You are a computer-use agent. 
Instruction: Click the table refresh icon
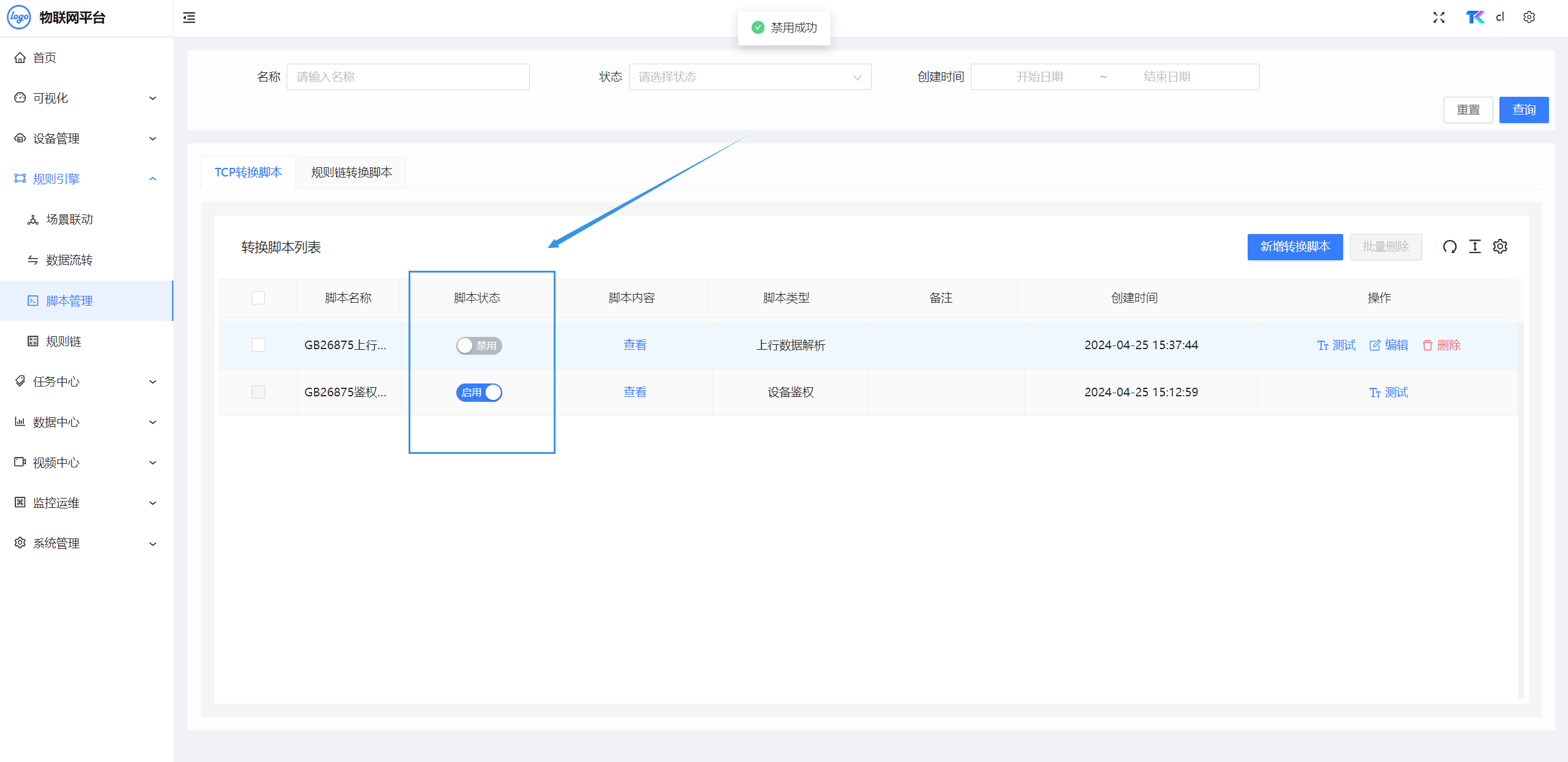pyautogui.click(x=1449, y=247)
